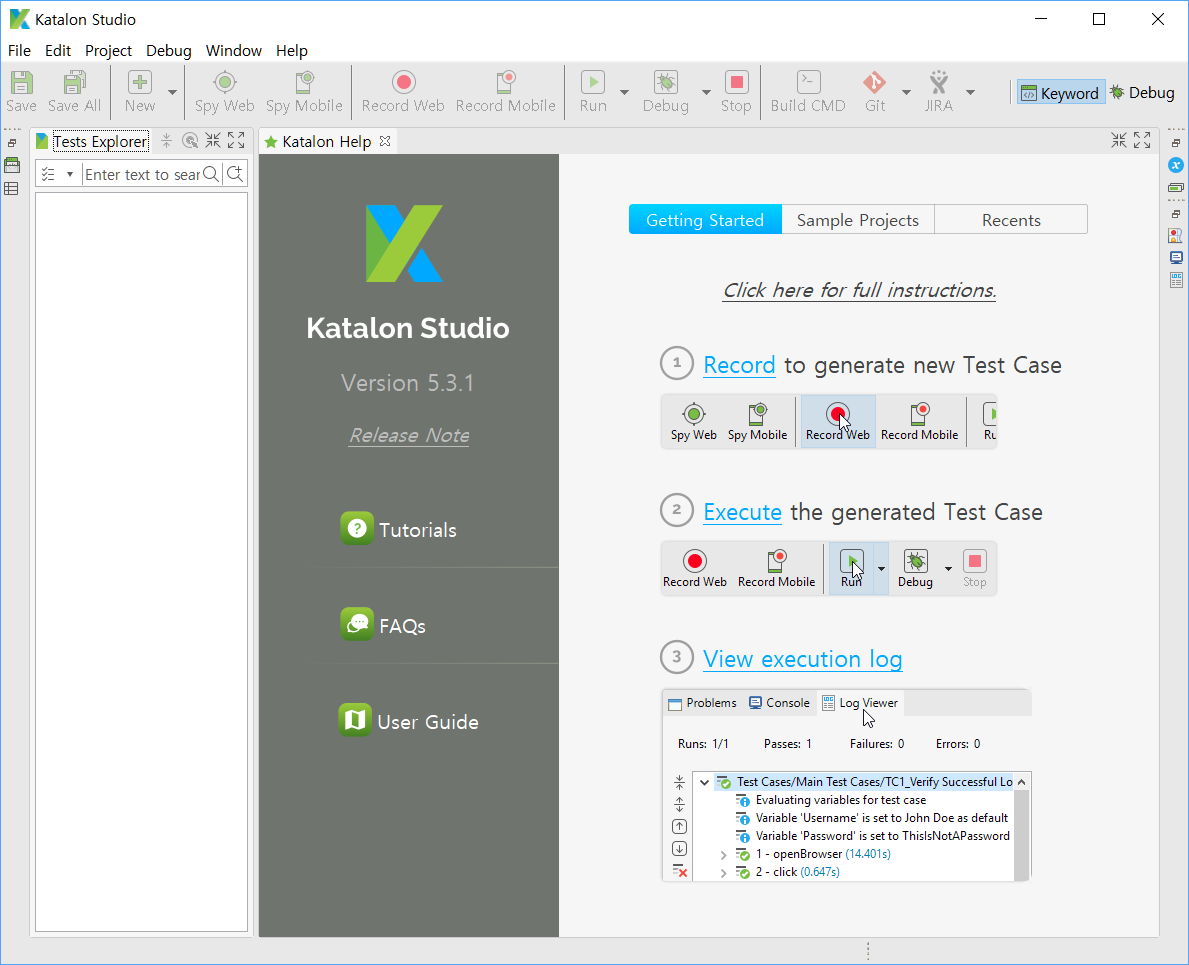Screen dimensions: 1189x965
Task: Click the New item toolbar button
Action: 140,92
